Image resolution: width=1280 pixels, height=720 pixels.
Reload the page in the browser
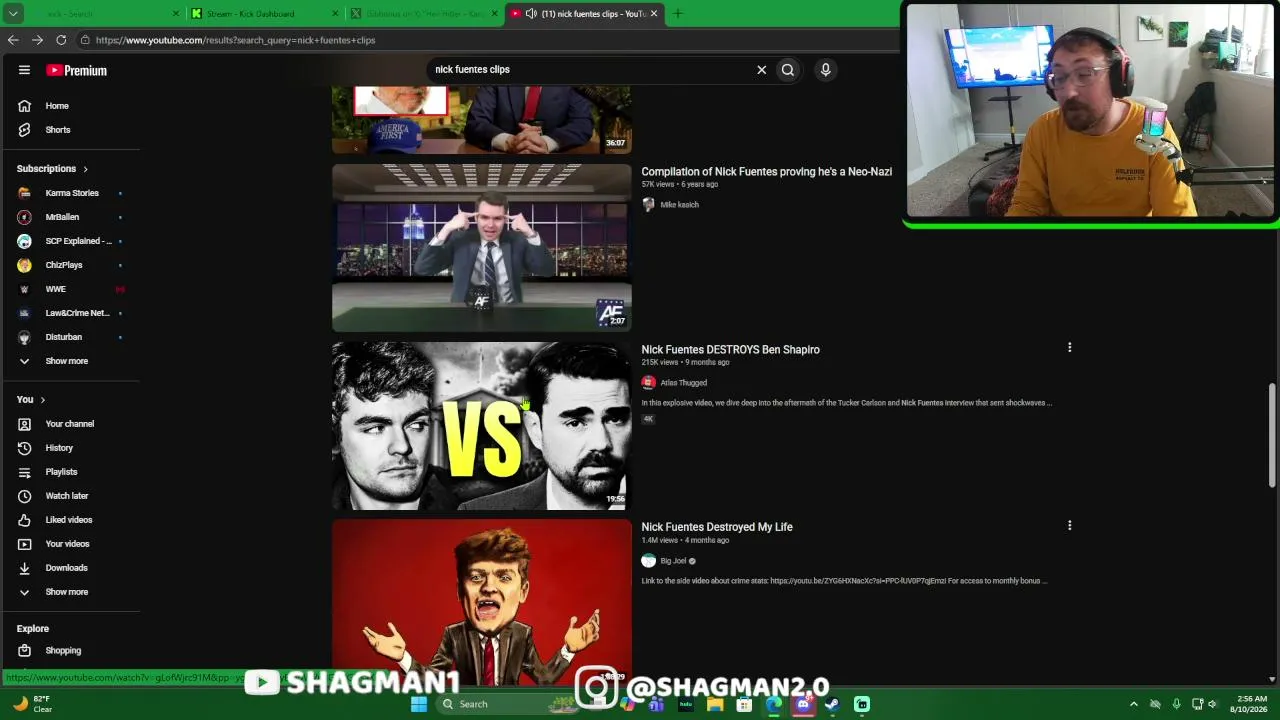[61, 40]
